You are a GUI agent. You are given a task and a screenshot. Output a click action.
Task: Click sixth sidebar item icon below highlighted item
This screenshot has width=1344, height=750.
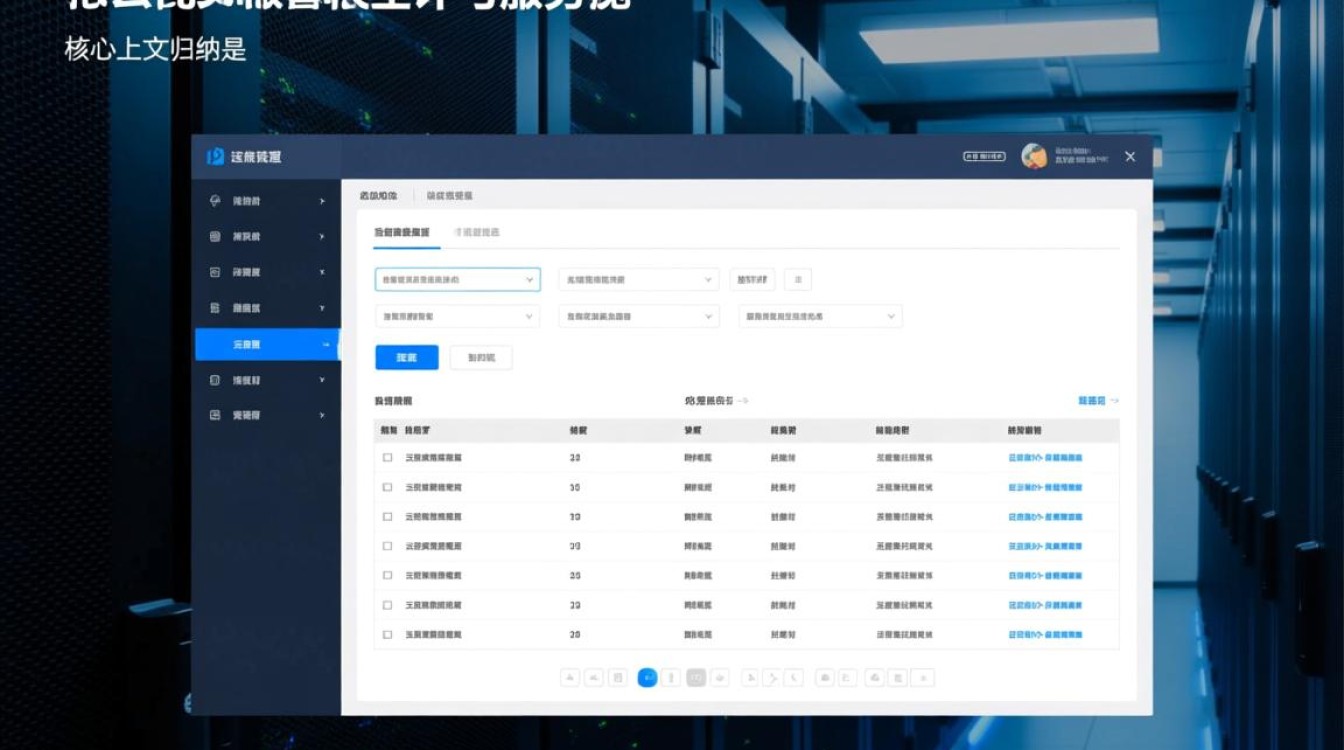click(215, 380)
